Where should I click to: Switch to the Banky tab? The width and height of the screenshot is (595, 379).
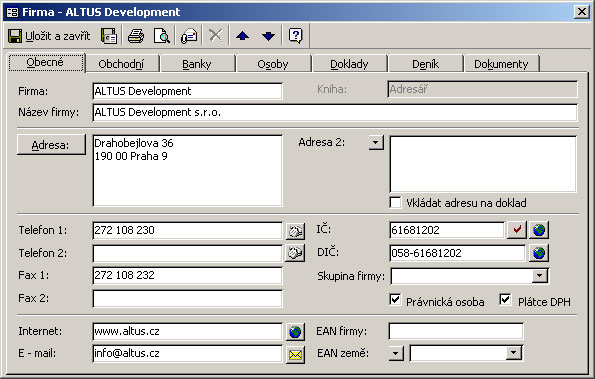pyautogui.click(x=197, y=64)
